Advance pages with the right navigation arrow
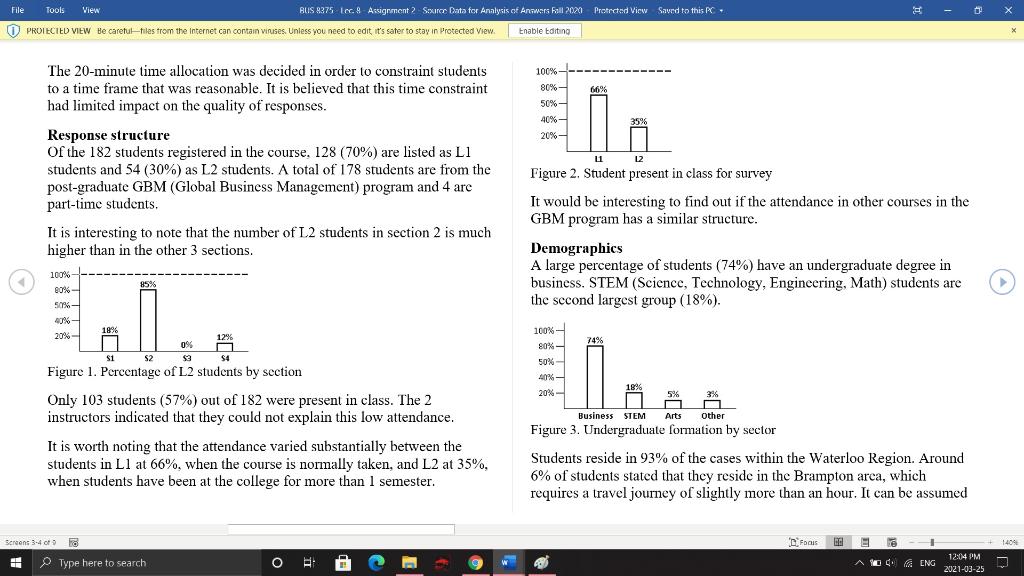The image size is (1024, 576). click(1002, 282)
